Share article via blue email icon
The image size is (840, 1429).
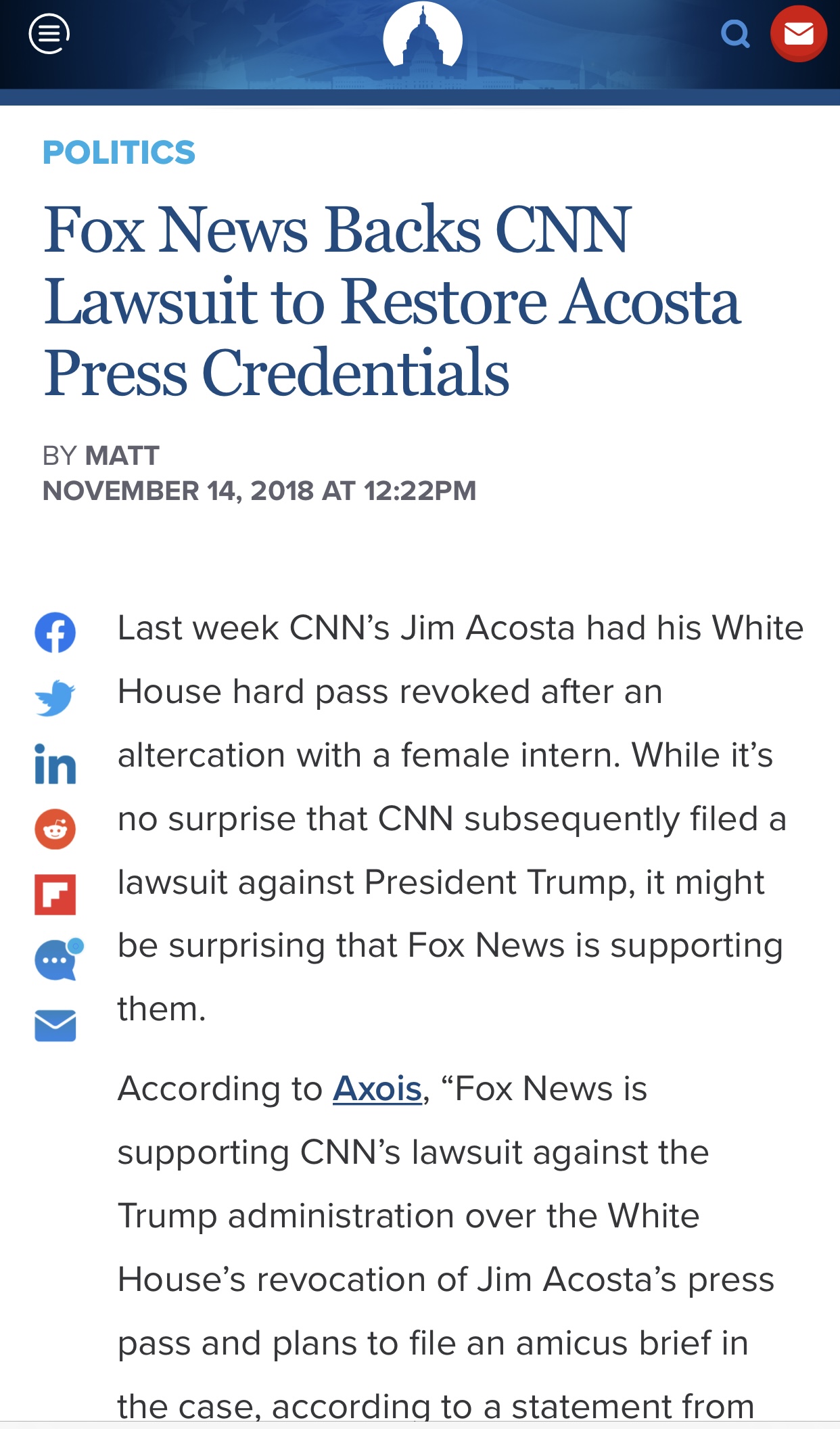(55, 1025)
